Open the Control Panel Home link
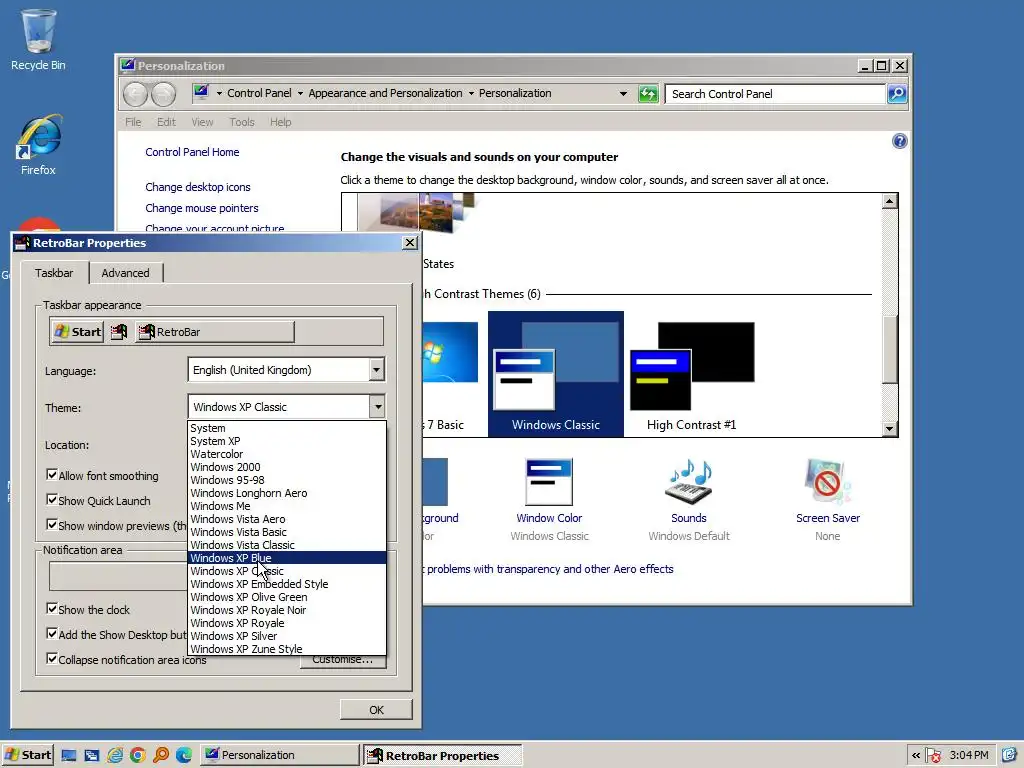This screenshot has width=1024, height=768. pos(192,152)
